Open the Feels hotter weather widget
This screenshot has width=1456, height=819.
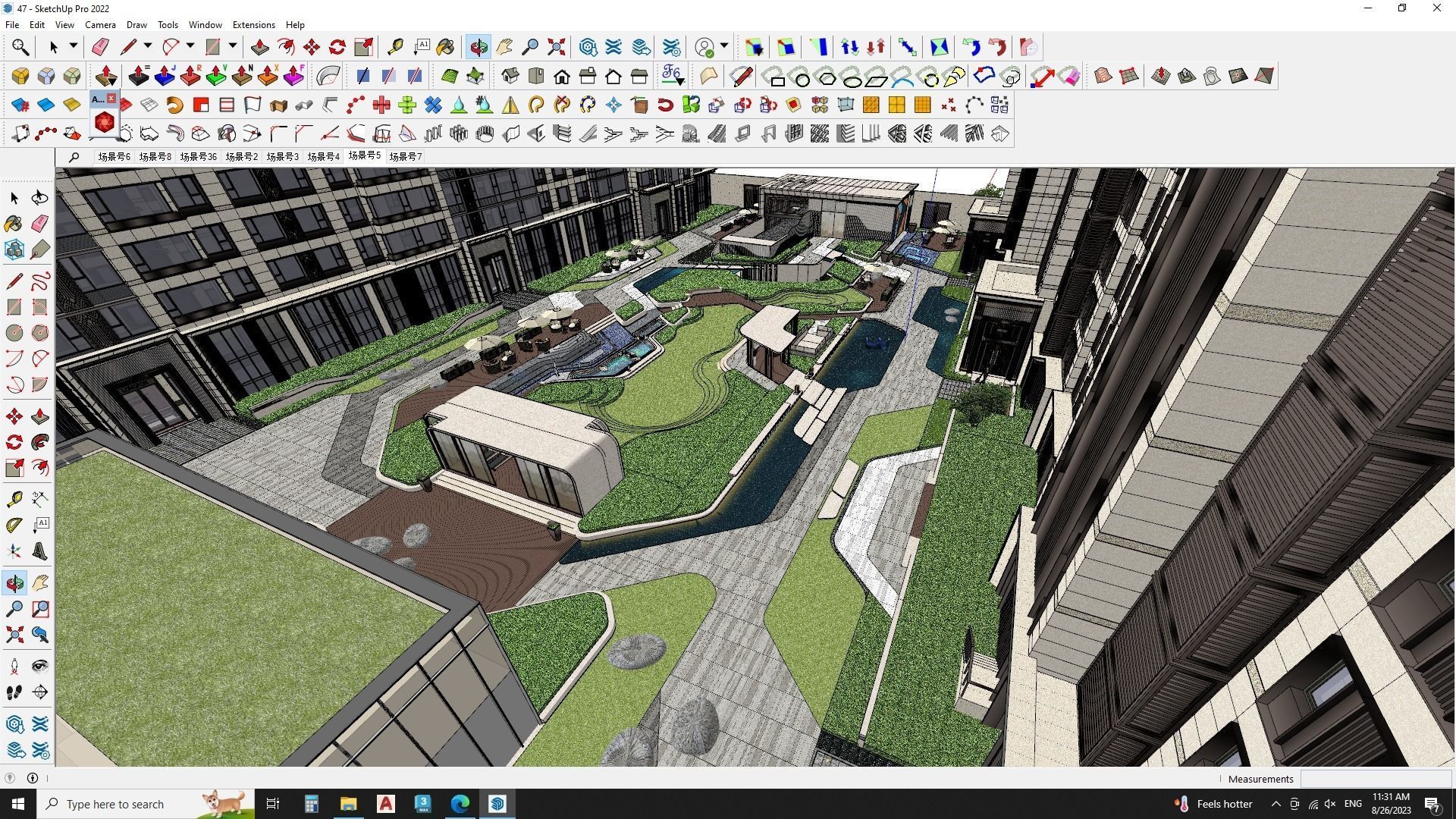click(1213, 804)
